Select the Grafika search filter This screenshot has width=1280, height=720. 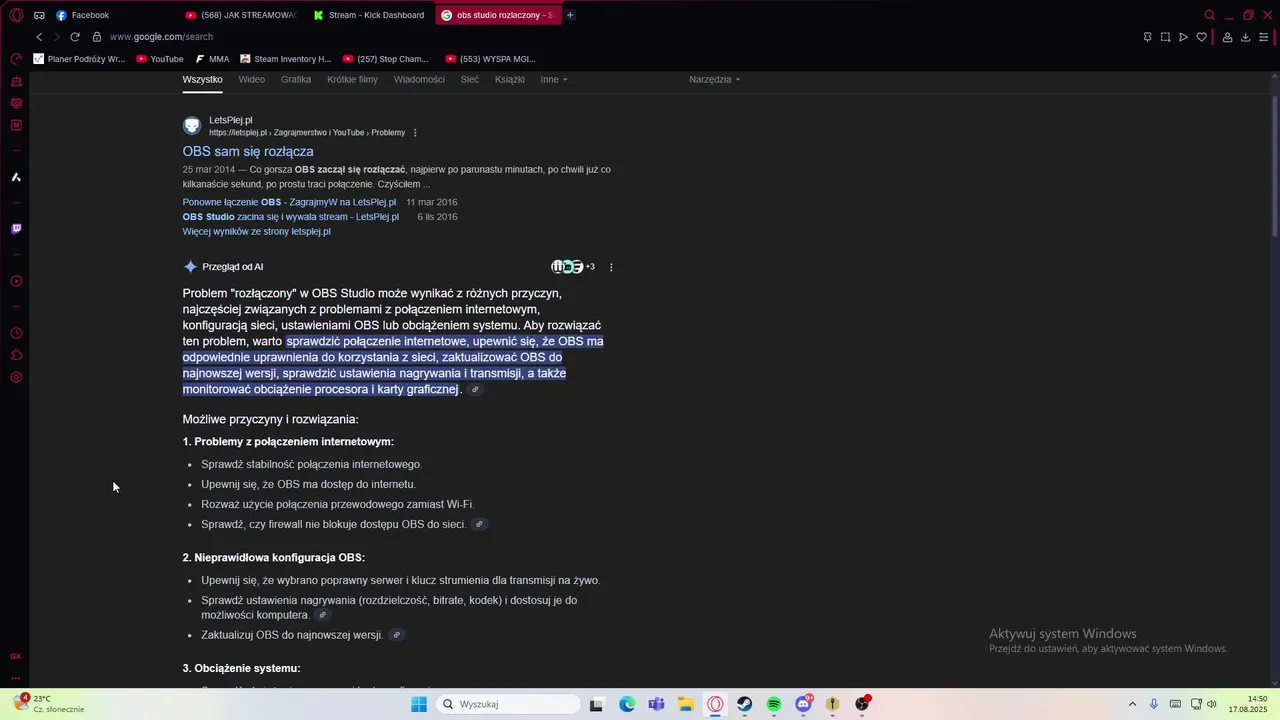(296, 79)
